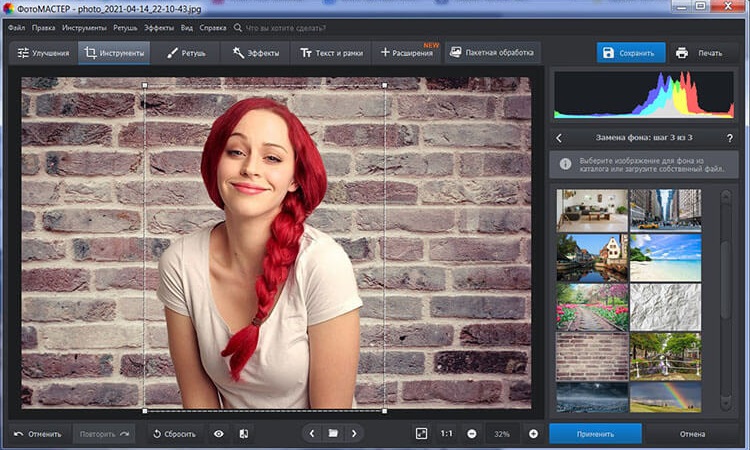The height and width of the screenshot is (450, 750).
Task: Click the background catalog vertical scrollbar
Action: click(x=724, y=275)
